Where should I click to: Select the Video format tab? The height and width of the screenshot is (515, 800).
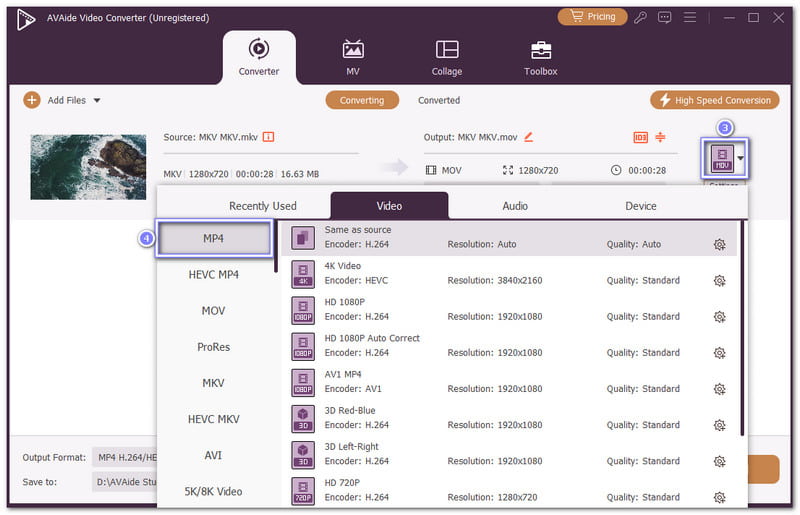389,206
